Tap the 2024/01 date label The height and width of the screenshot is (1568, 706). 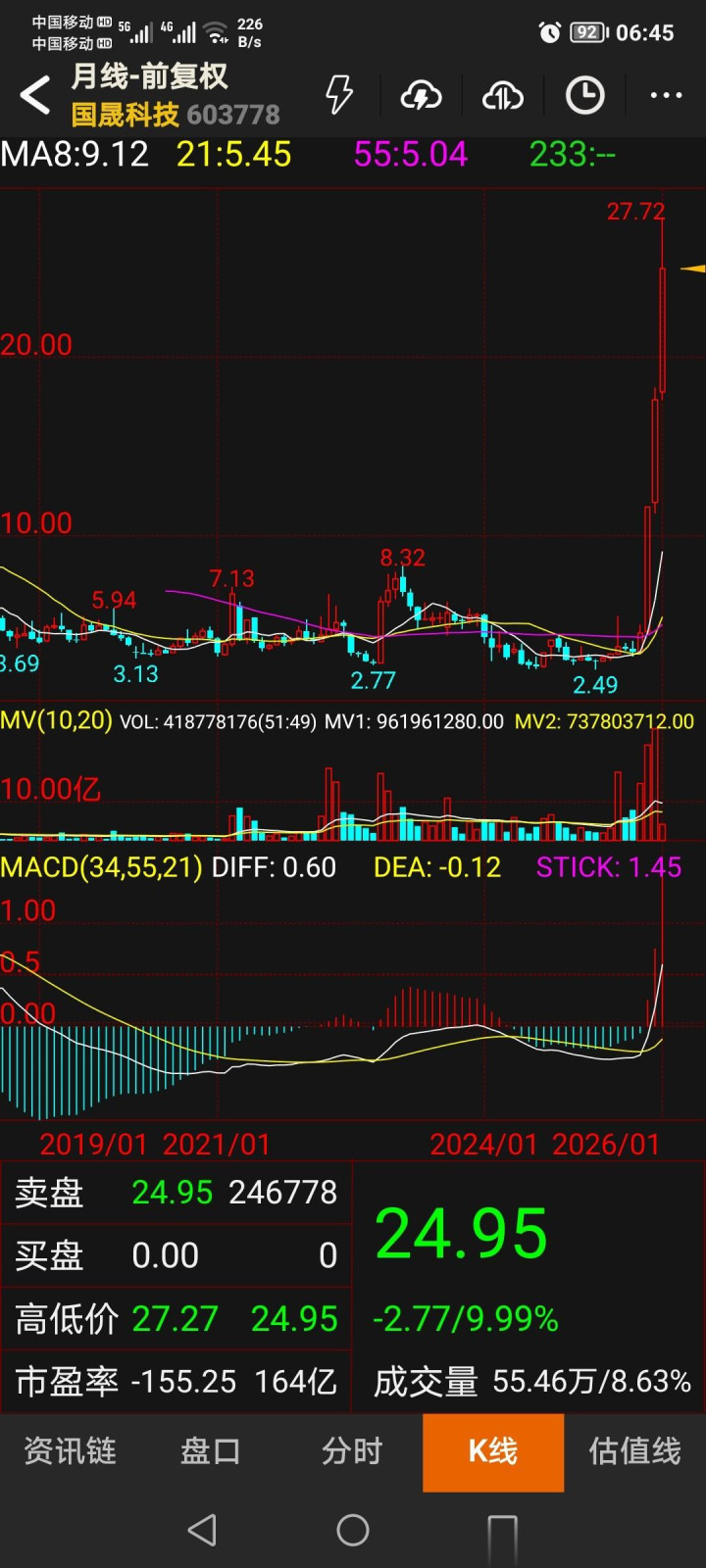point(484,1144)
